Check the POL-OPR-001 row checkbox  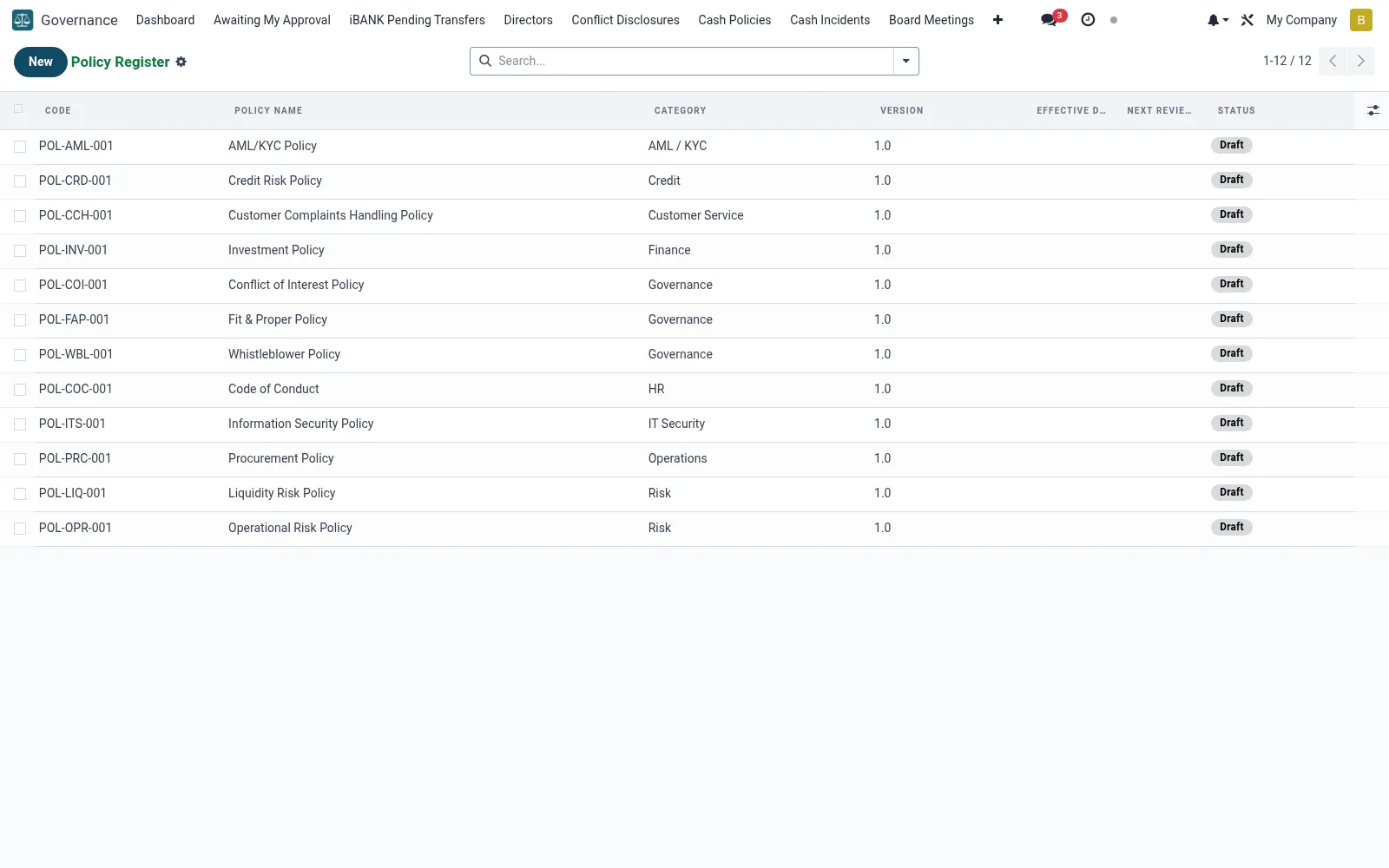coord(20,529)
